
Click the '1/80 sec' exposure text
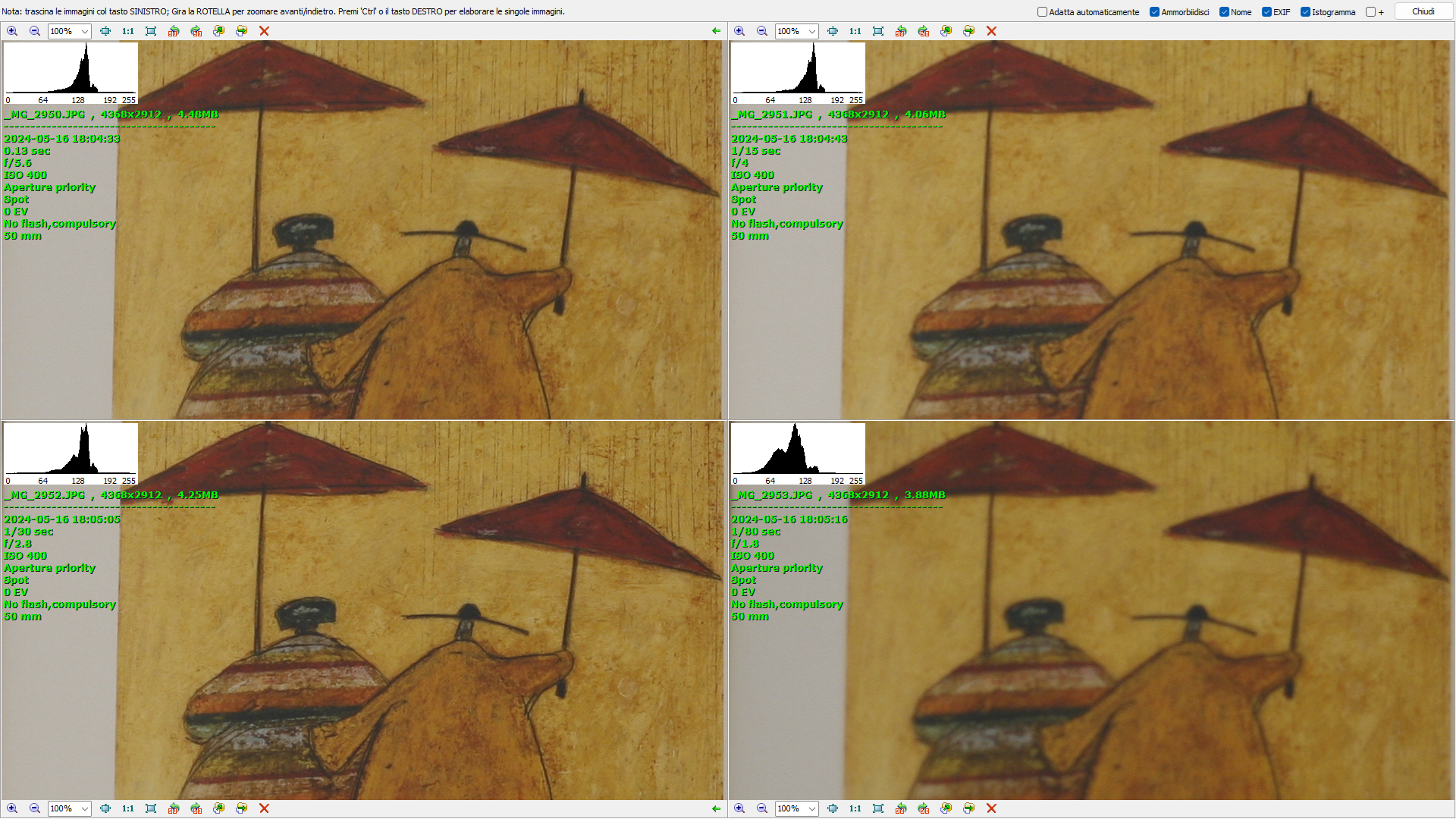pyautogui.click(x=756, y=532)
